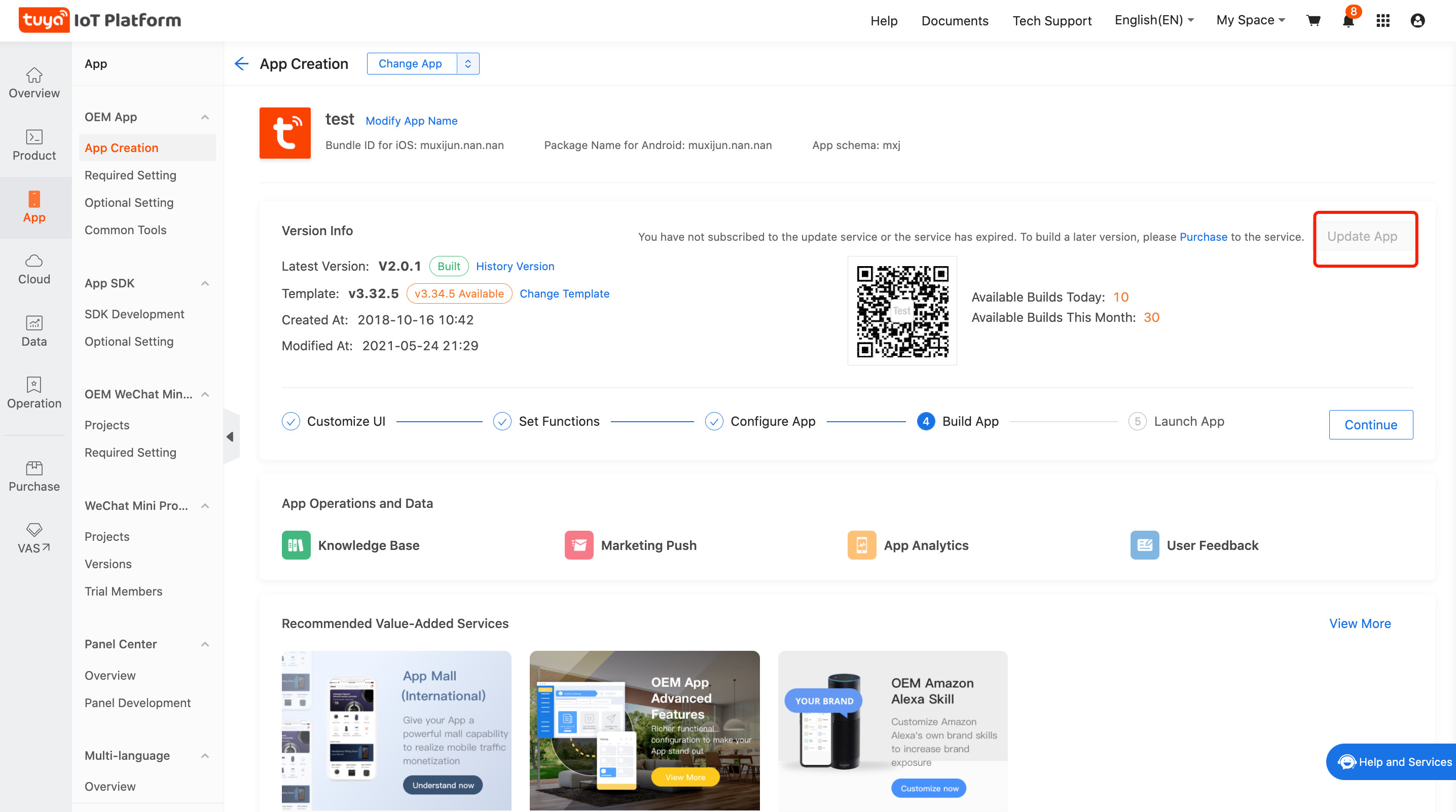Open the Operation section icon
This screenshot has height=812, width=1456.
pos(34,385)
